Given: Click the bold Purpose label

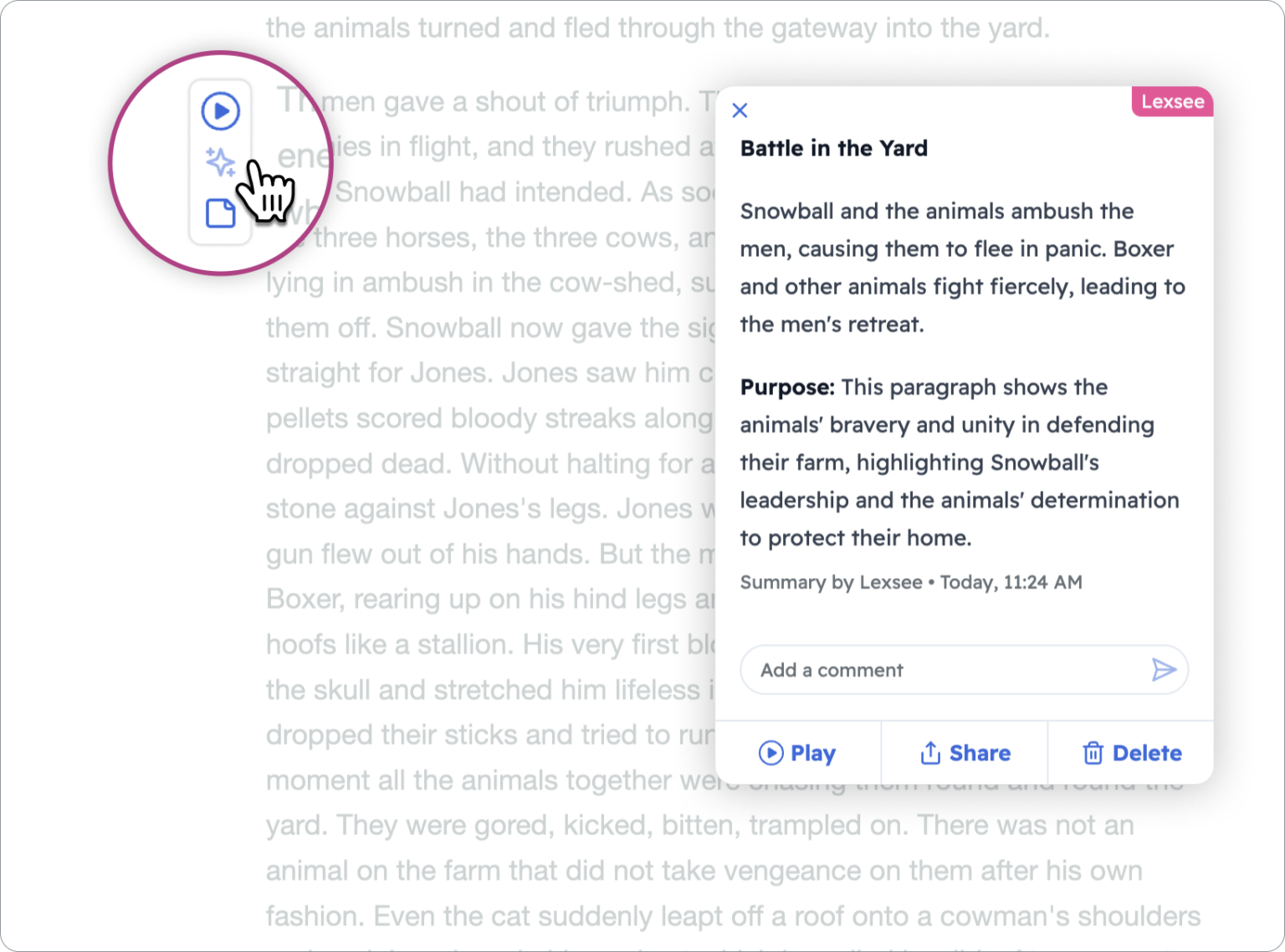Looking at the screenshot, I should click(x=786, y=387).
